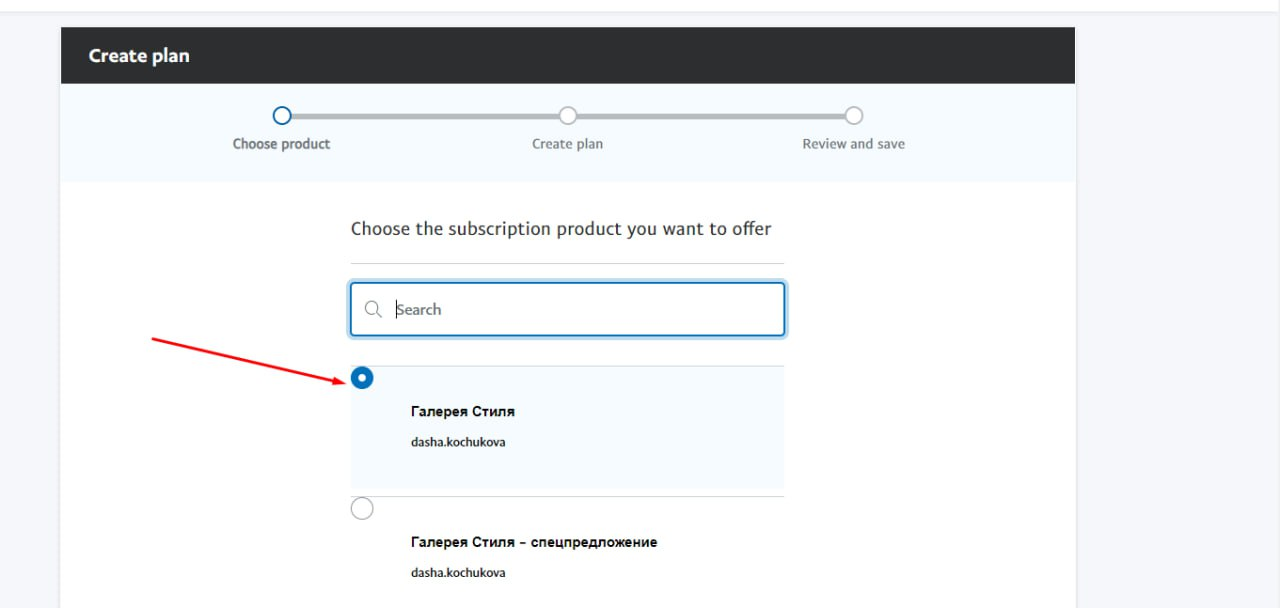The width and height of the screenshot is (1280, 608).
Task: Select the Галерея Стиля radio button
Action: point(362,378)
